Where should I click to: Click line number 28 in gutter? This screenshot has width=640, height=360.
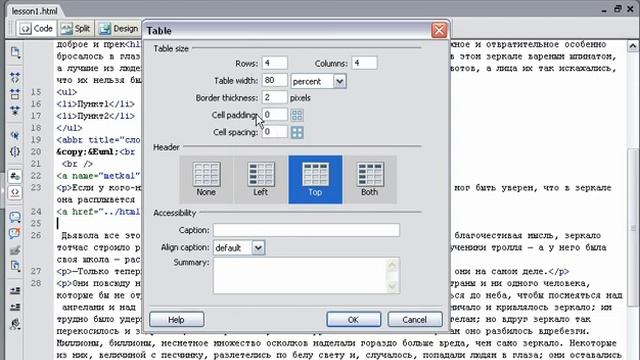36,283
